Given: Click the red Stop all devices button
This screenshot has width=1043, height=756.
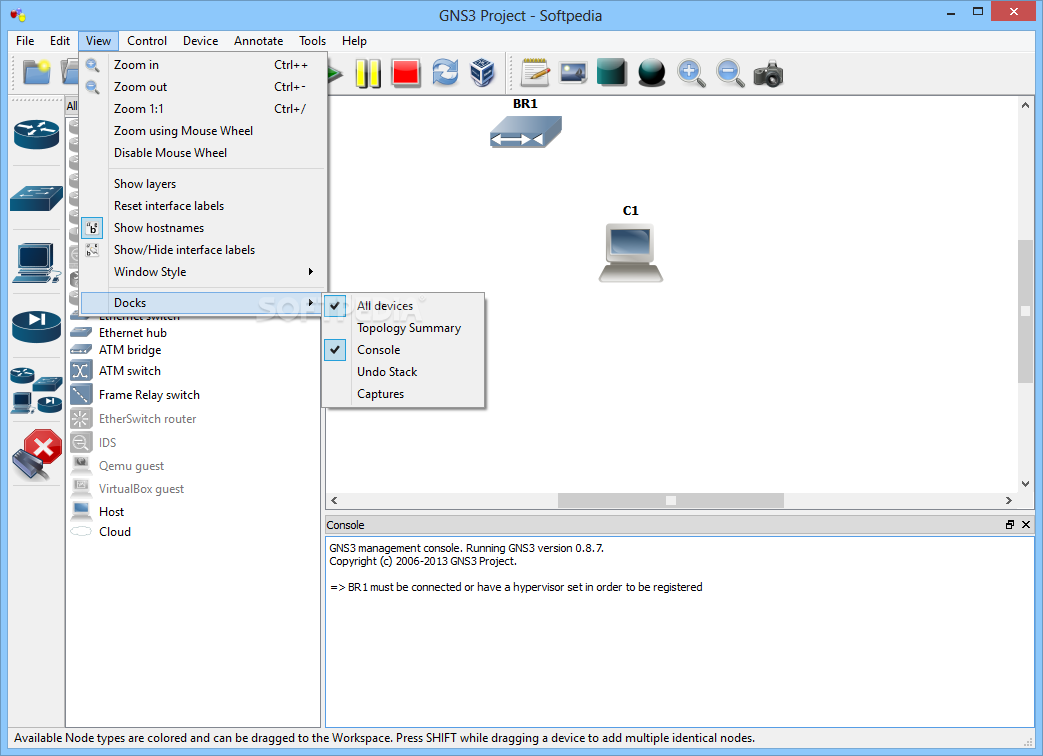Looking at the screenshot, I should point(406,72).
